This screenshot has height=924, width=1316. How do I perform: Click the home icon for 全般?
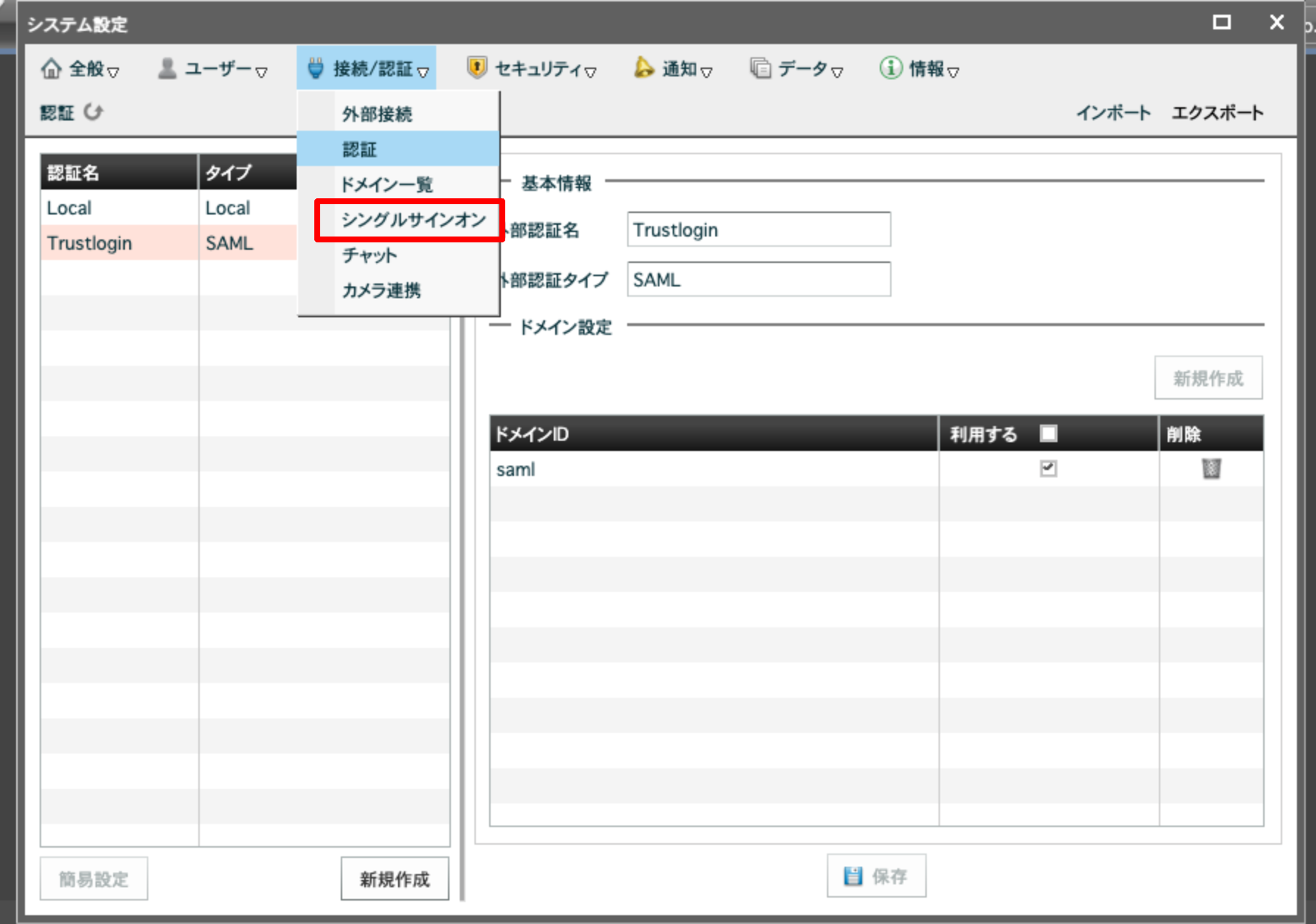[51, 69]
